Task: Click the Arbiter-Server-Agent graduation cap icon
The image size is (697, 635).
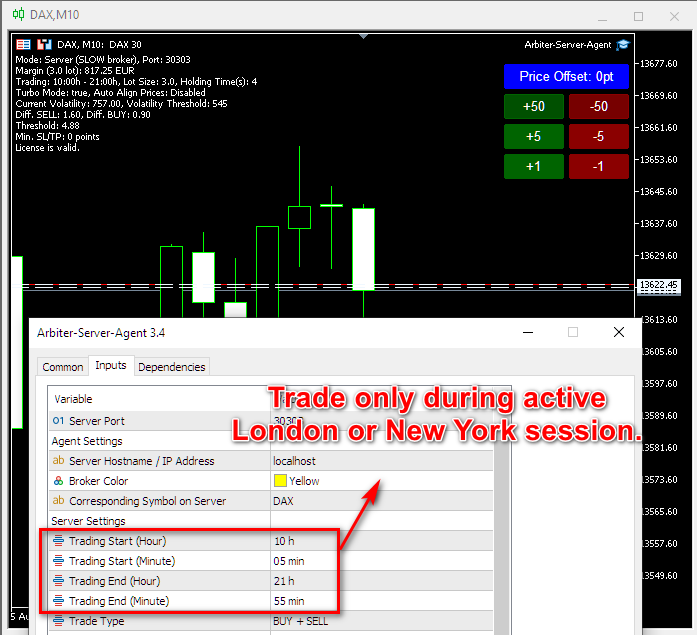Action: tap(622, 44)
